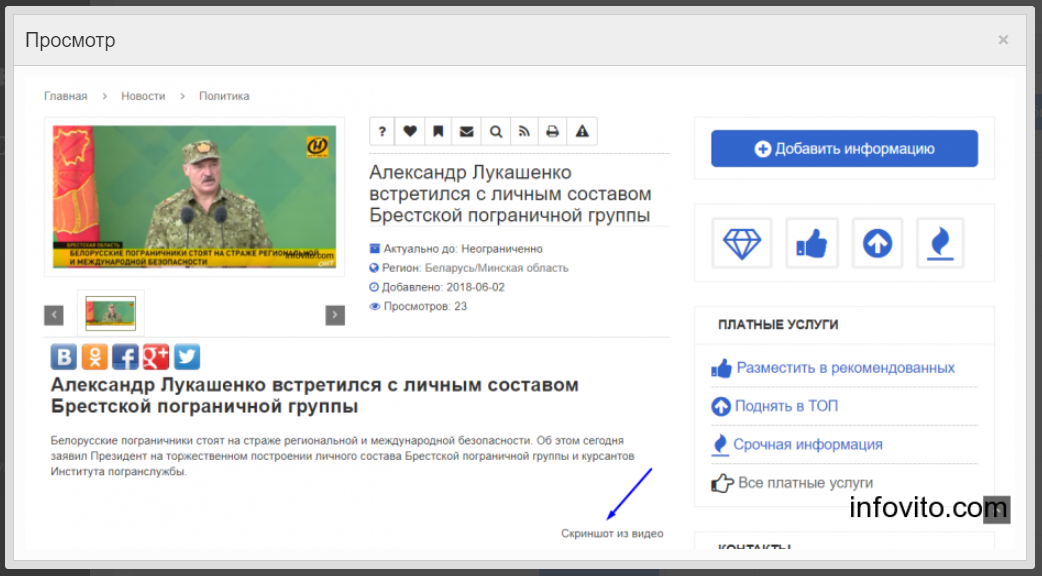Image resolution: width=1042 pixels, height=576 pixels.
Task: Close the Просмотр dialog
Action: (x=1003, y=40)
